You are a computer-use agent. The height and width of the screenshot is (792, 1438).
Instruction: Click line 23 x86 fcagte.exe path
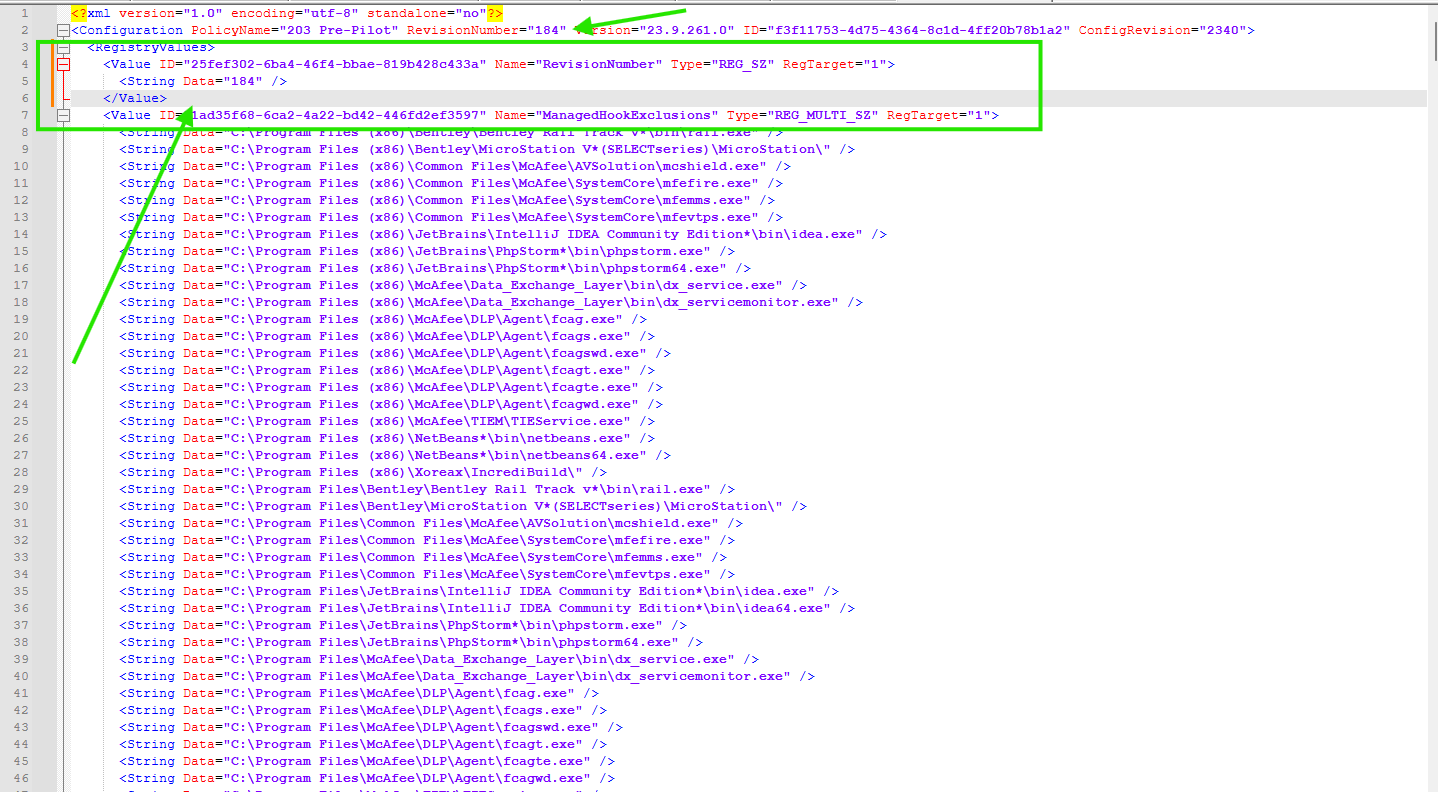point(431,387)
